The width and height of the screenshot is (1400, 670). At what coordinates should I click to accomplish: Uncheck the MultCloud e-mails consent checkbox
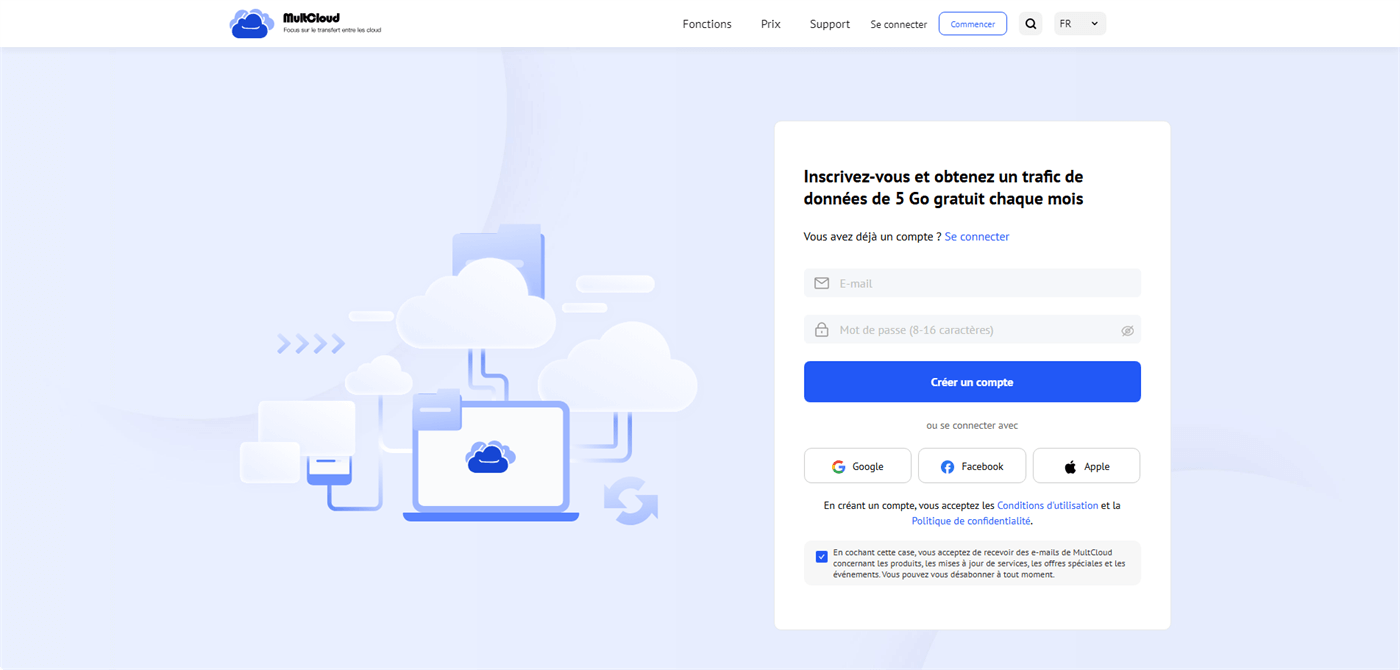coord(822,557)
